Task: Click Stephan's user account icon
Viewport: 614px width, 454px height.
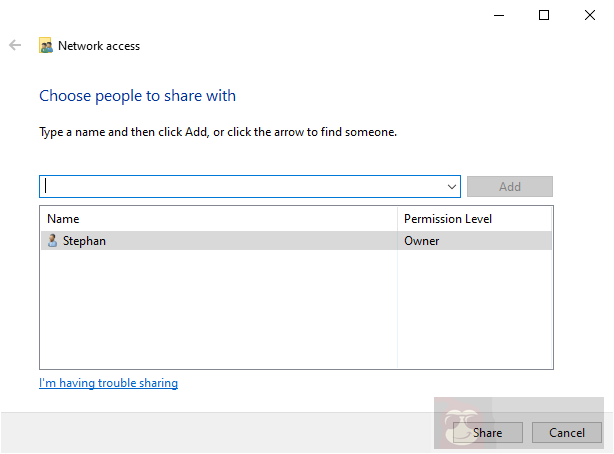Action: point(52,241)
